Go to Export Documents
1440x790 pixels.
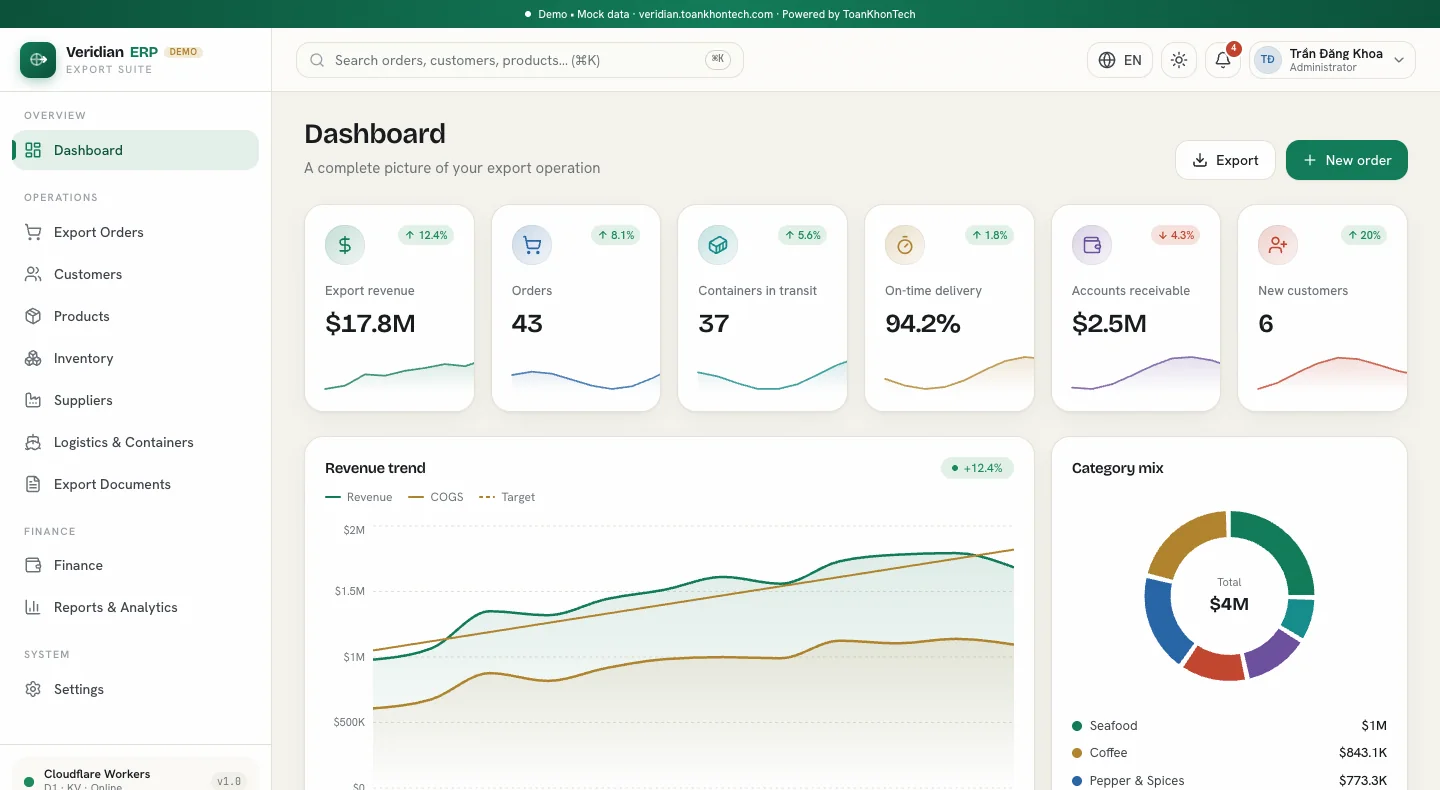135,484
